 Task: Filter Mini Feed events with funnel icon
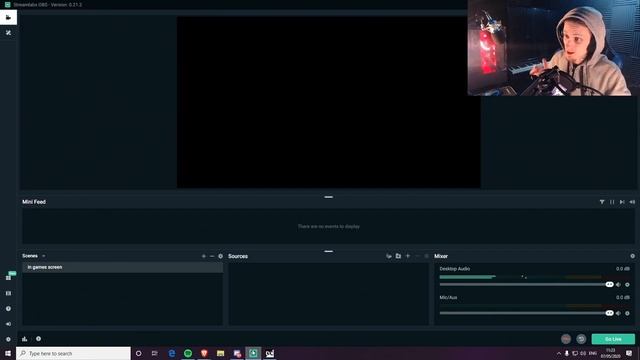(602, 202)
